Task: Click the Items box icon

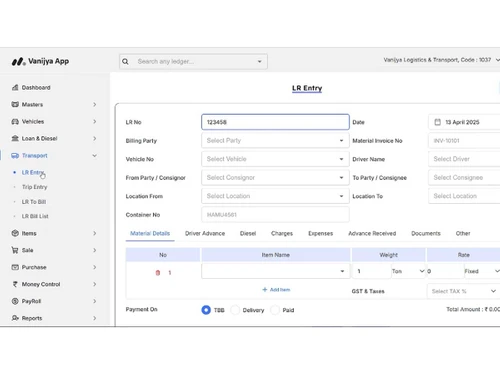Action: tap(15, 233)
